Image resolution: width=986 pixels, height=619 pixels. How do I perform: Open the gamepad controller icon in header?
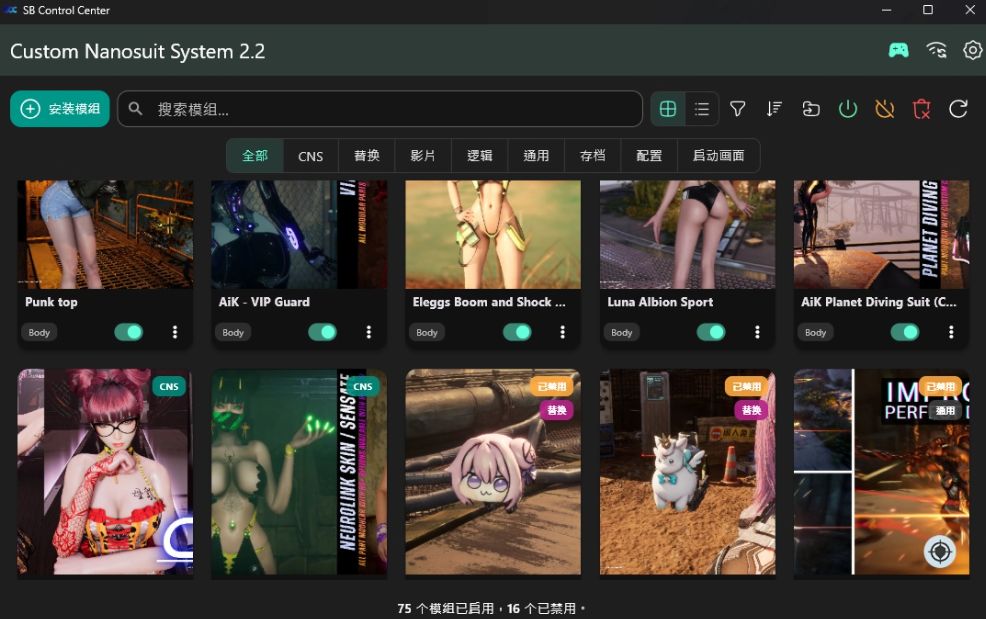click(x=898, y=50)
